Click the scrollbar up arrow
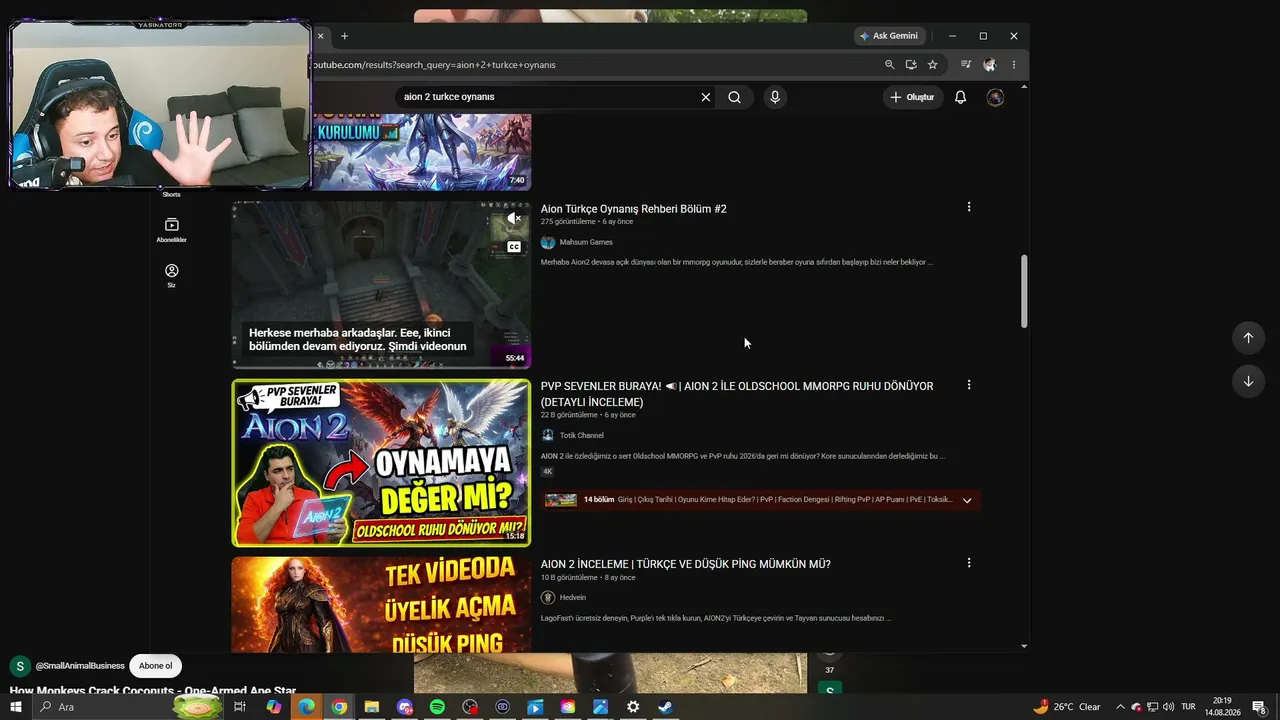This screenshot has width=1280, height=720. [1023, 87]
